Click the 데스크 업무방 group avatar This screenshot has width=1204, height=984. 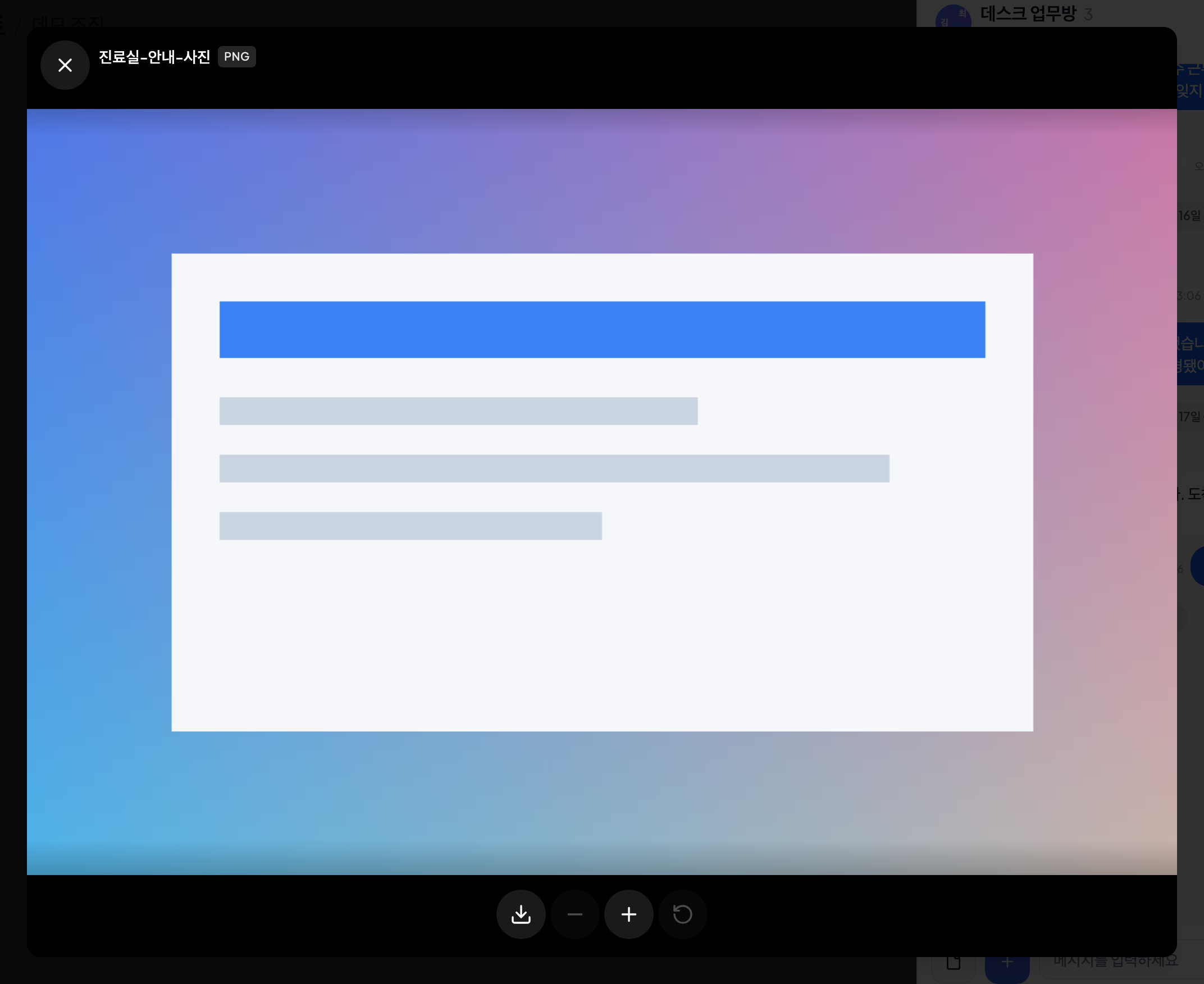point(953,17)
